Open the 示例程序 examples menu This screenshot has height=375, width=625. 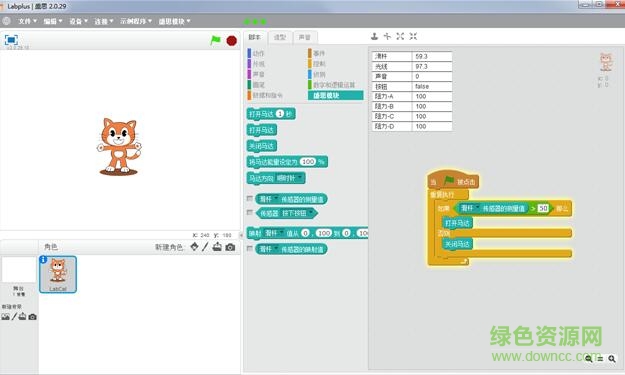point(136,21)
